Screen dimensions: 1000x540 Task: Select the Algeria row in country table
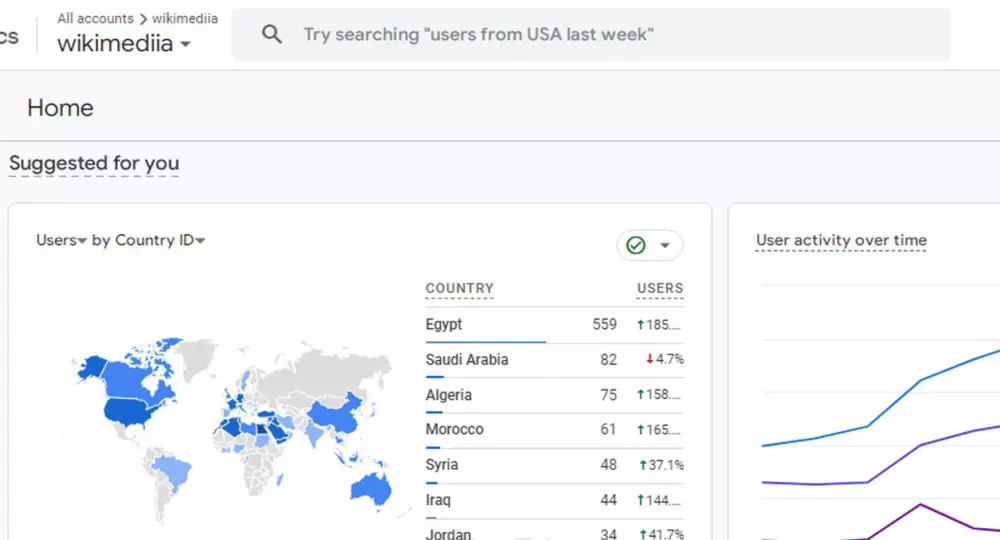click(448, 394)
